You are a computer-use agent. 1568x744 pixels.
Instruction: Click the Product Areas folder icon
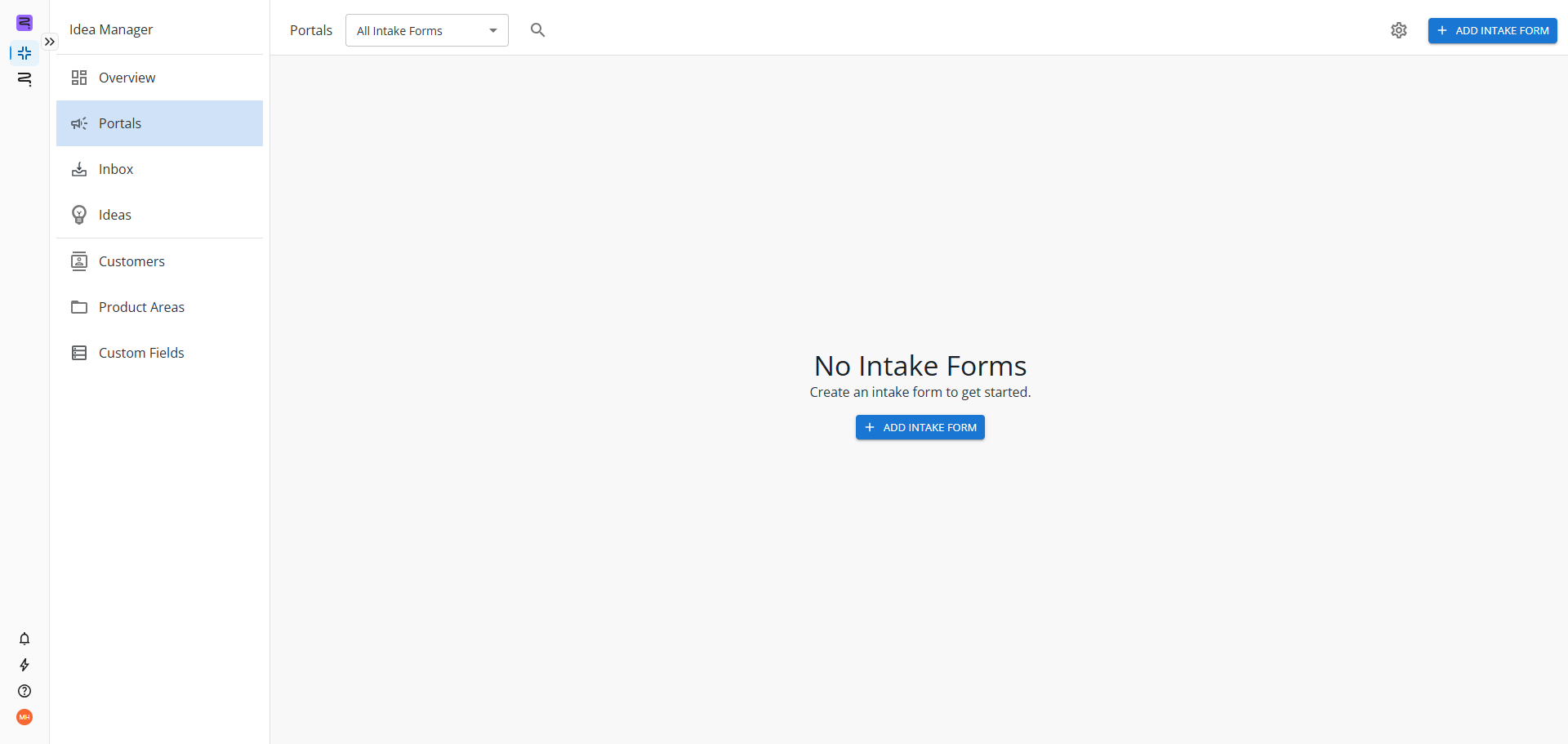(x=79, y=307)
